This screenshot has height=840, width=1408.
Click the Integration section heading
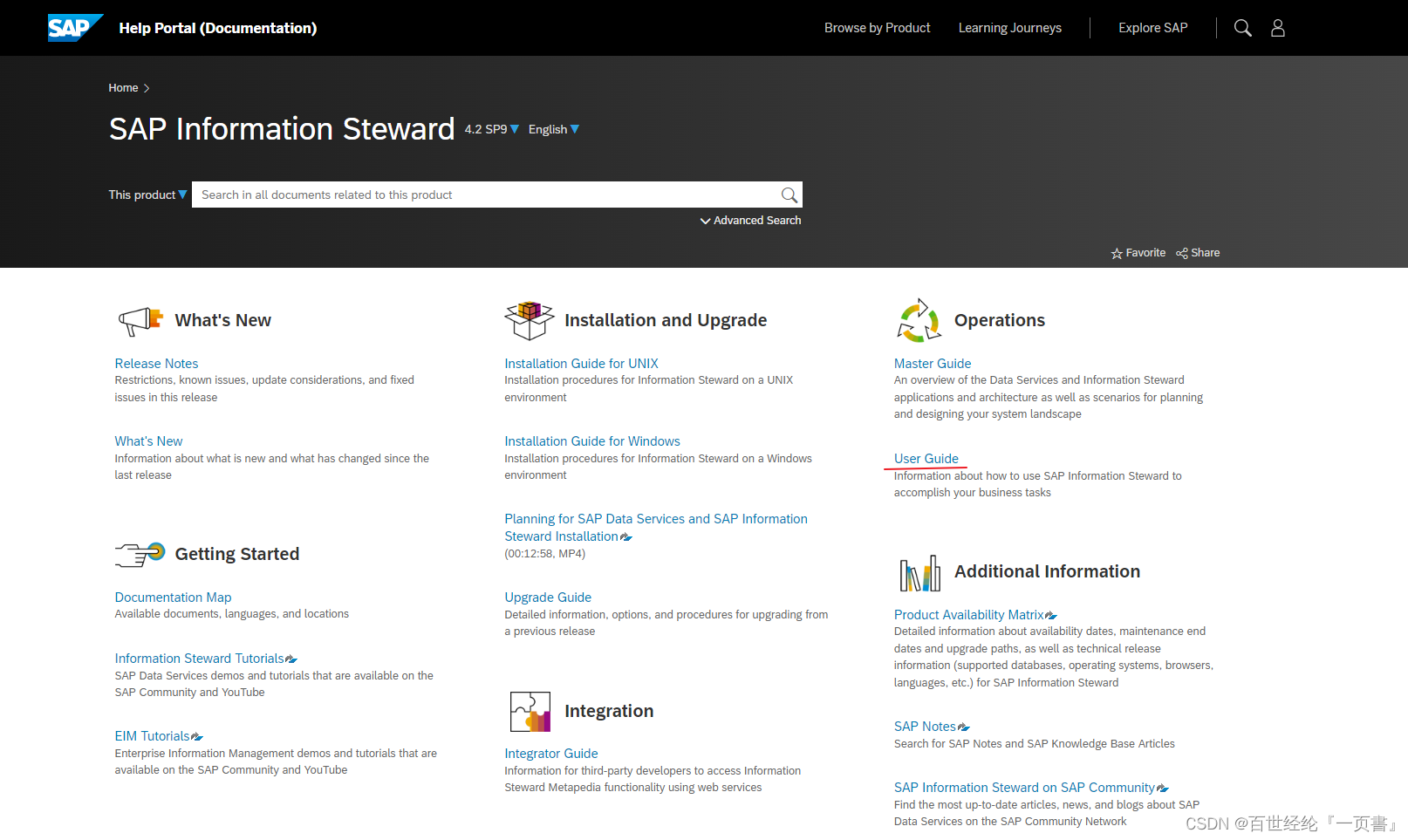609,711
